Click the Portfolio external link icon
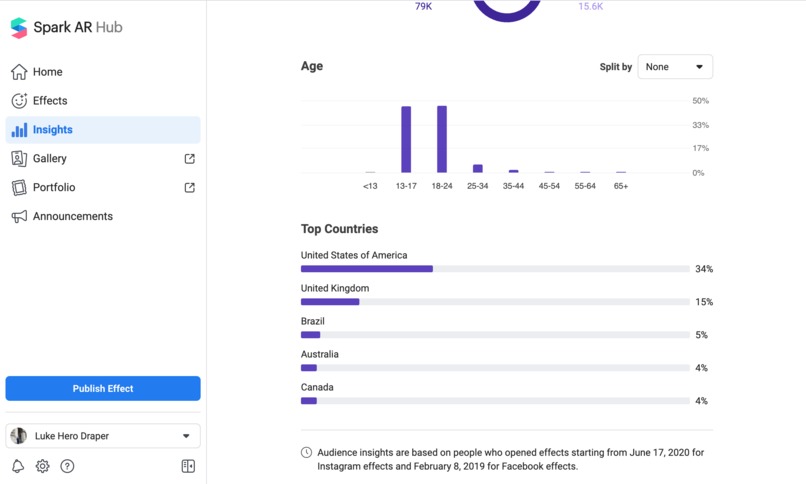Image resolution: width=806 pixels, height=484 pixels. click(190, 188)
